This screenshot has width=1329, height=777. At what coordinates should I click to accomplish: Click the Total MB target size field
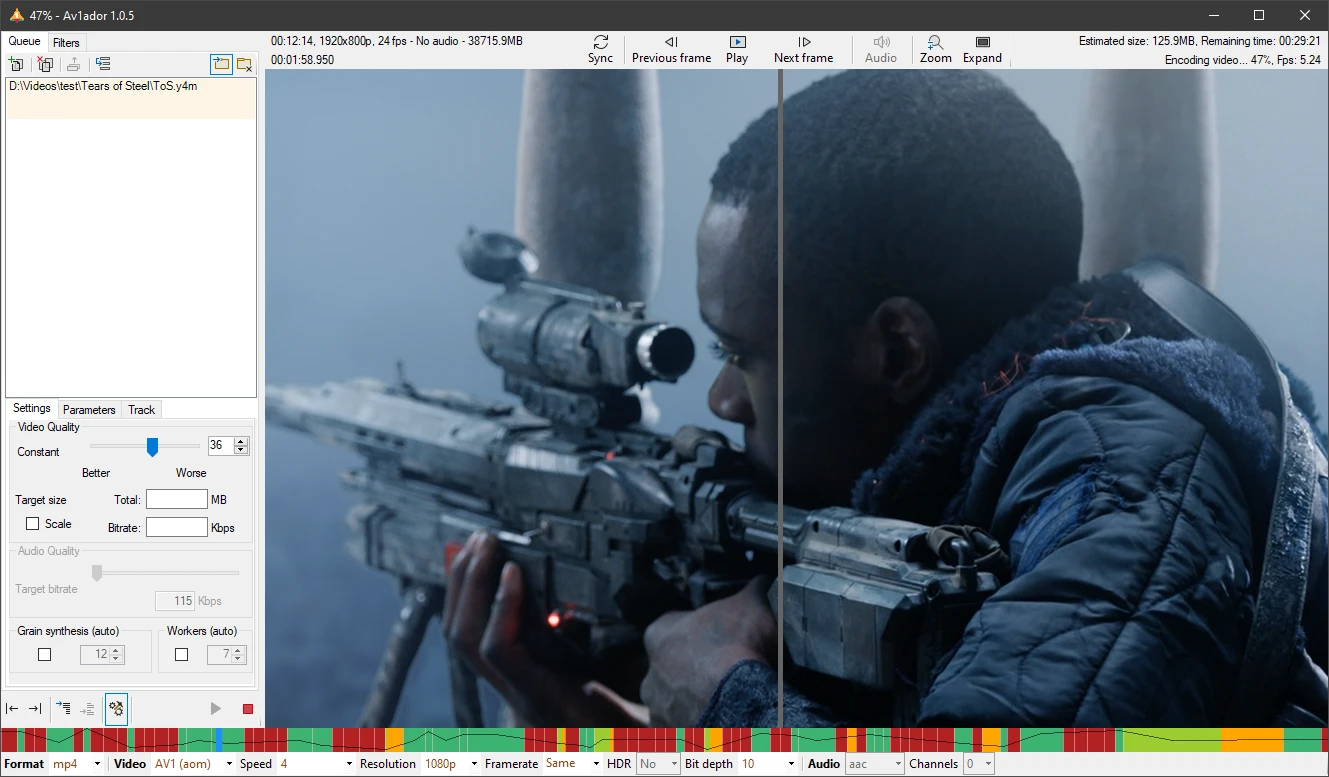coord(177,499)
